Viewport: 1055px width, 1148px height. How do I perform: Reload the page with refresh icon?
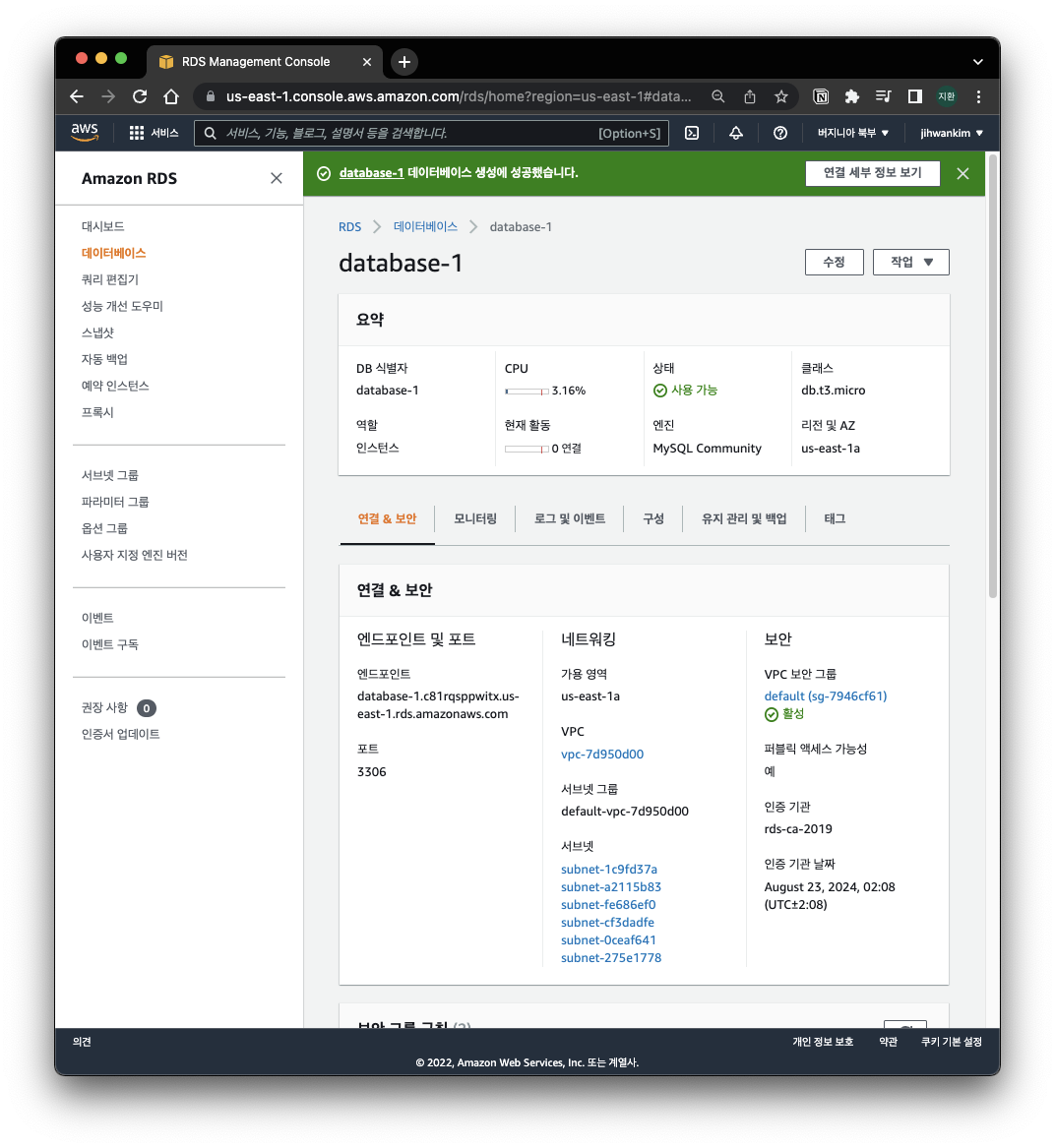(x=140, y=96)
